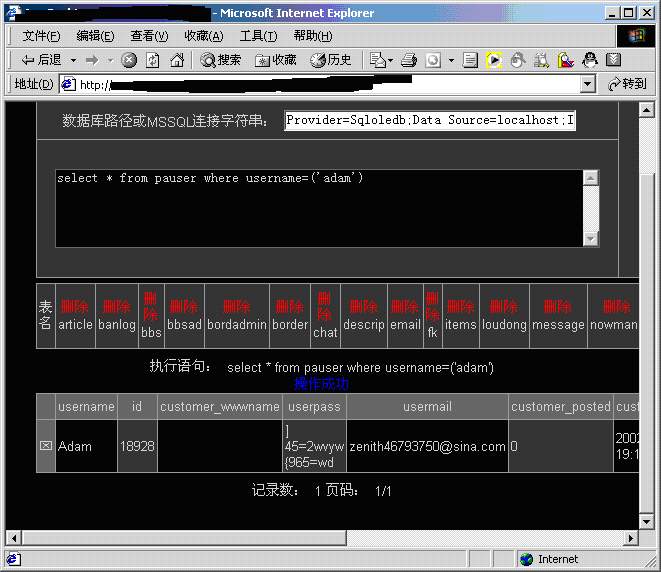Image resolution: width=661 pixels, height=572 pixels.
Task: Click the Stop loading toolbar icon
Action: (x=129, y=60)
